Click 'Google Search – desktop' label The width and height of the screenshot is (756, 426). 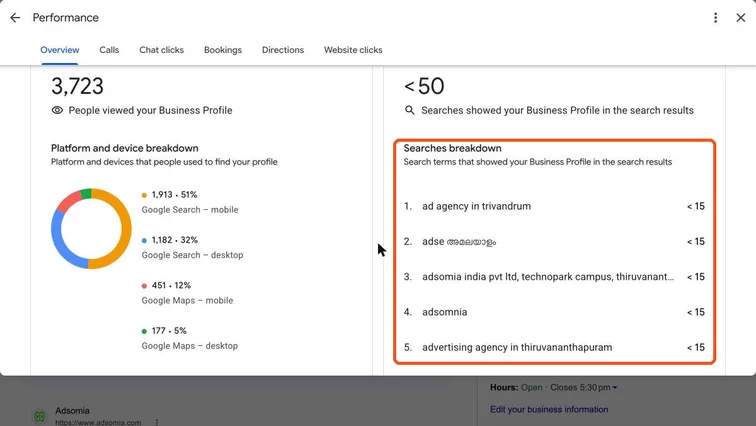pos(192,255)
